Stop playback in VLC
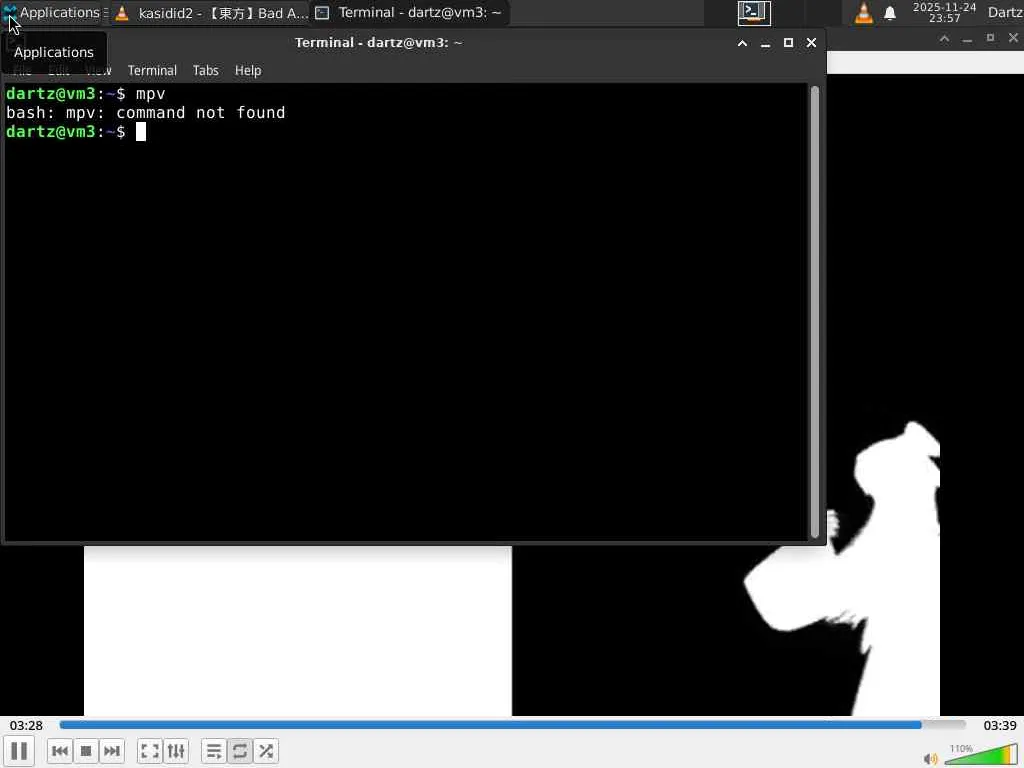This screenshot has height=768, width=1024. click(86, 751)
